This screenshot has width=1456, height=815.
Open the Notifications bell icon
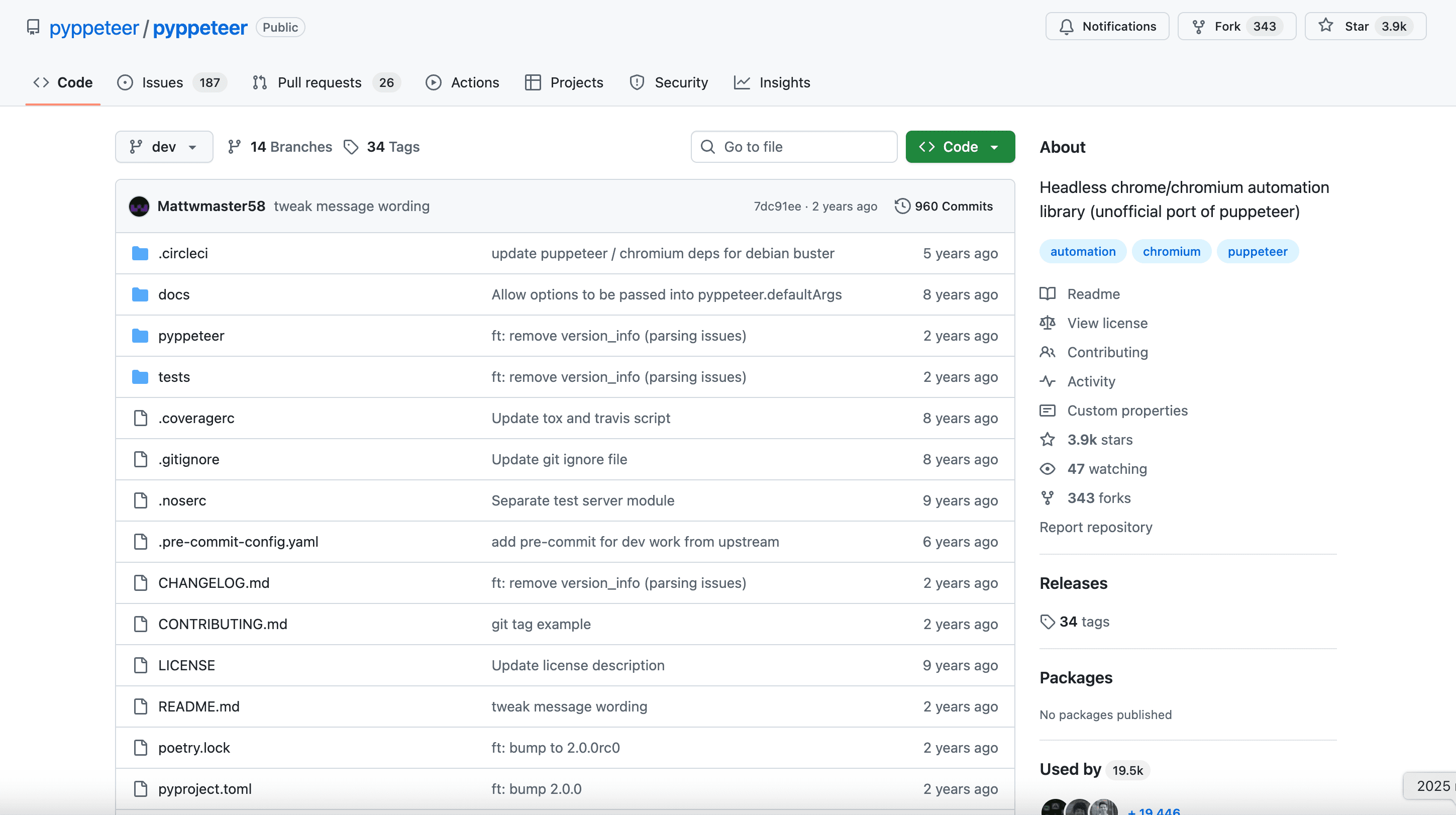click(x=1067, y=26)
